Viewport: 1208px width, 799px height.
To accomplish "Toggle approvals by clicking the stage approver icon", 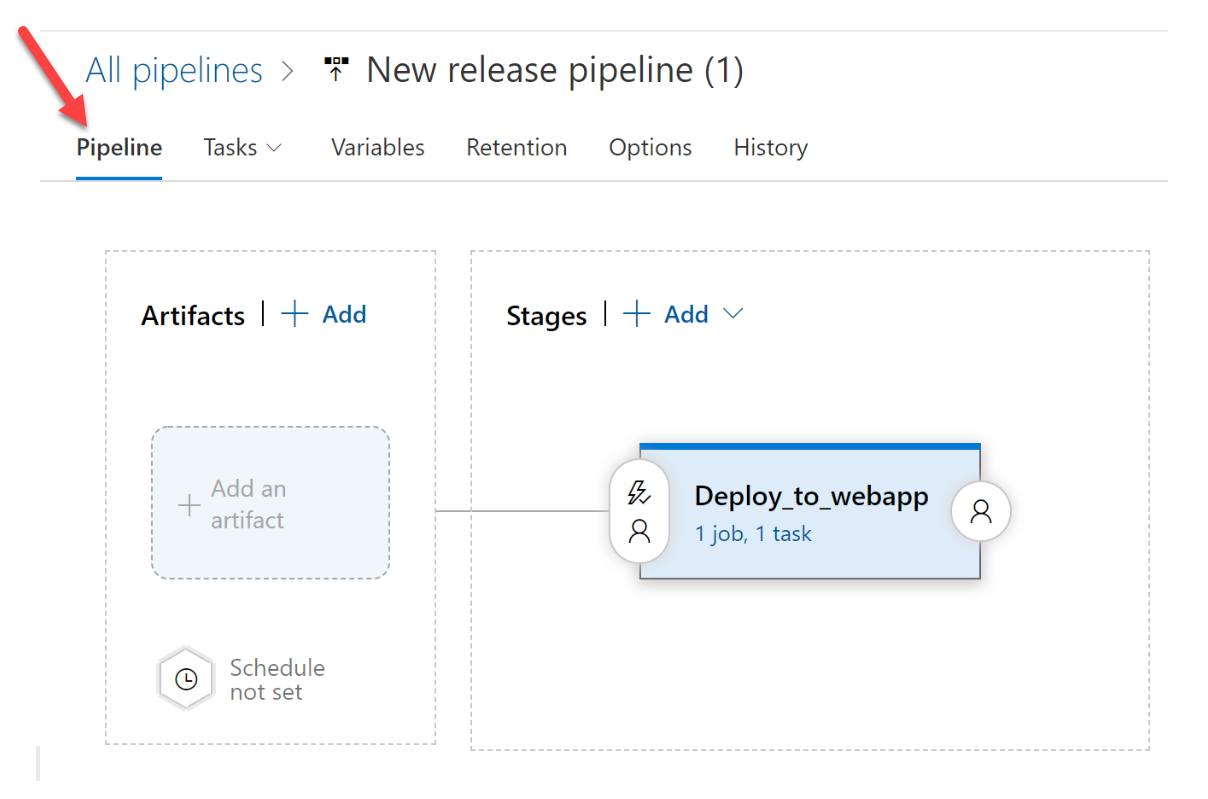I will point(981,511).
